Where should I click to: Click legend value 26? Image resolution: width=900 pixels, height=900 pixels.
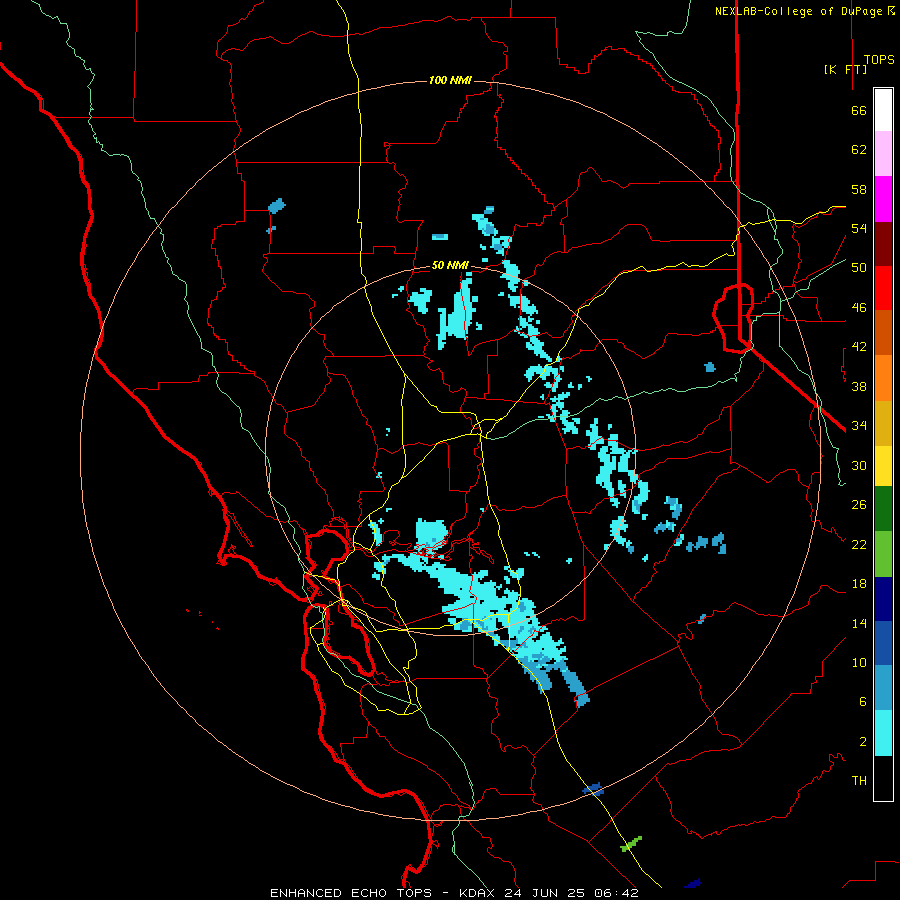859,505
